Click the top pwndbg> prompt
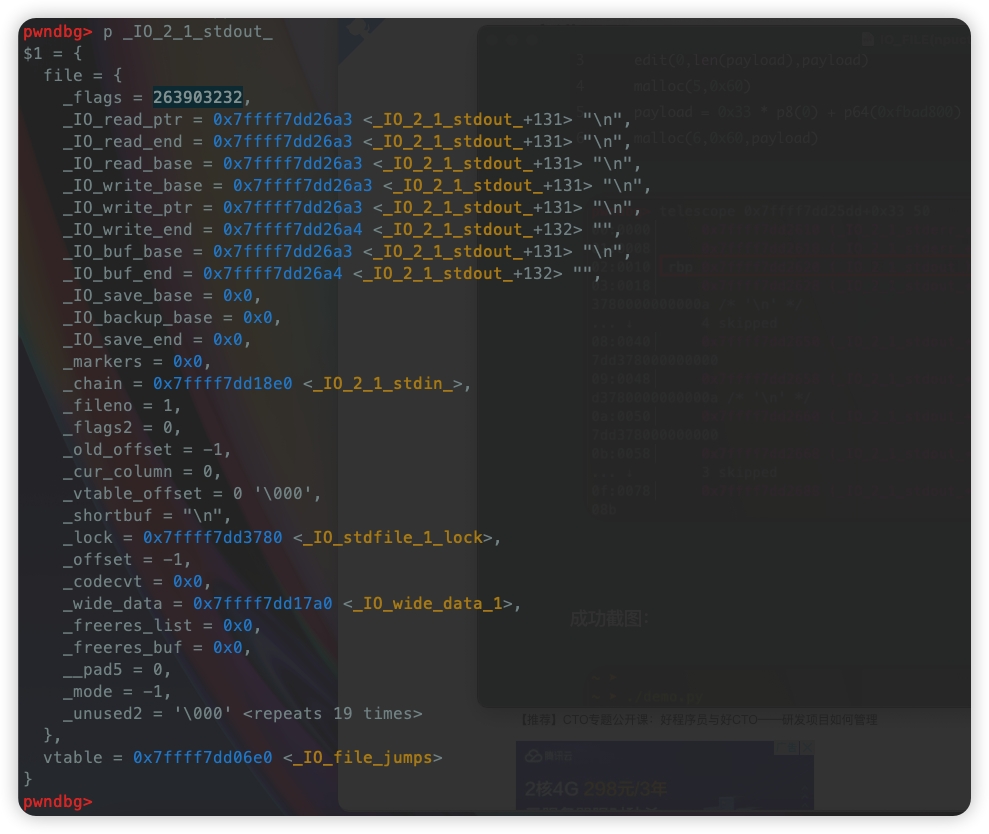 click(57, 32)
